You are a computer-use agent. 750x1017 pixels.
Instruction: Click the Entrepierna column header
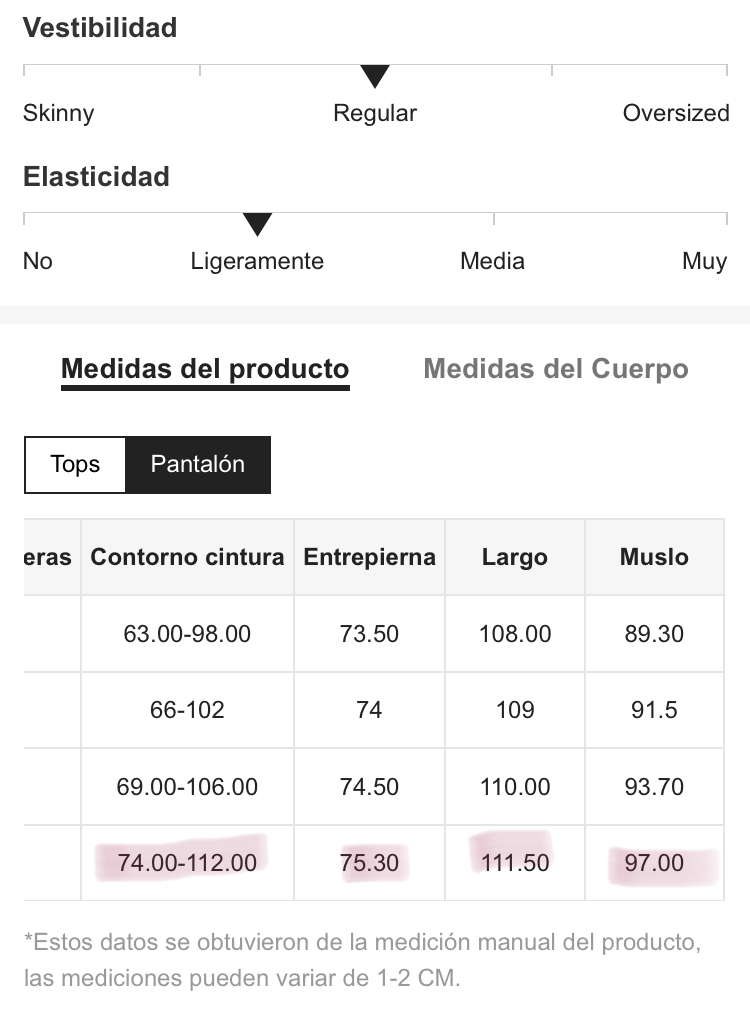point(369,557)
